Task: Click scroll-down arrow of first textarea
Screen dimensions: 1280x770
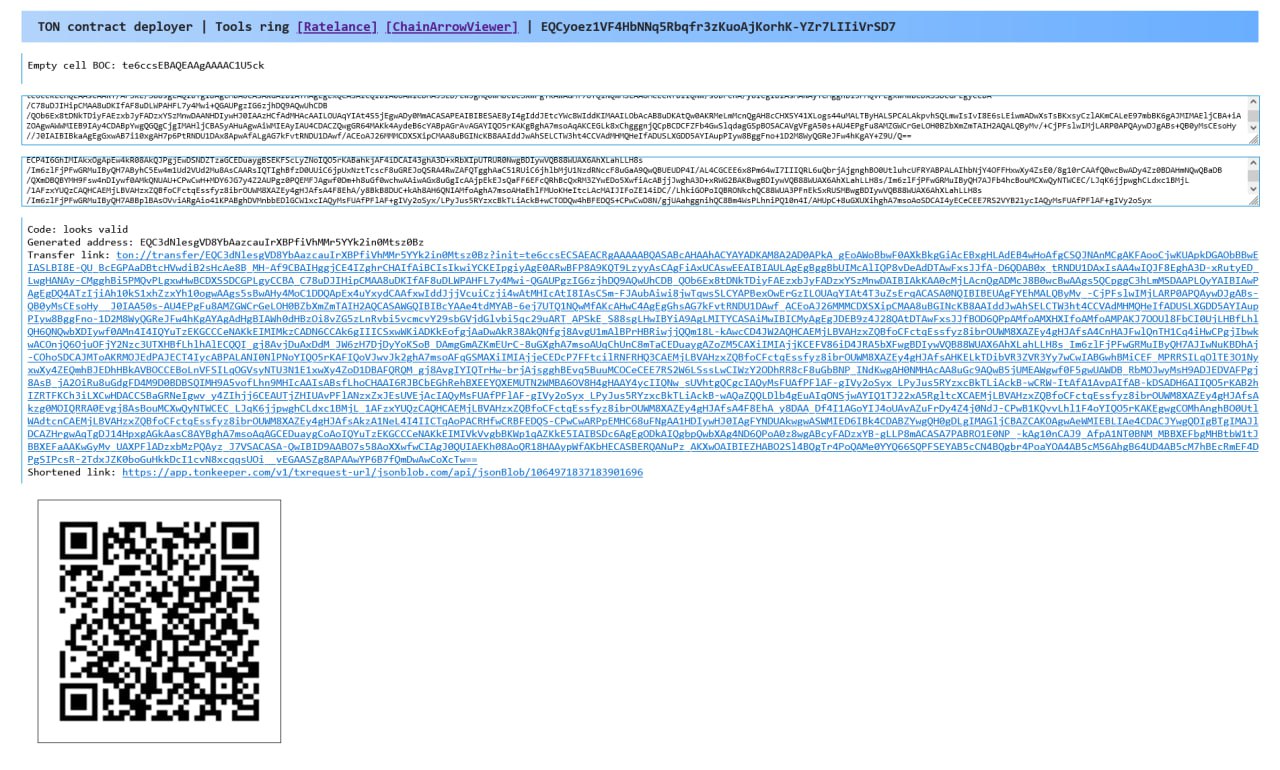Action: 1253,128
